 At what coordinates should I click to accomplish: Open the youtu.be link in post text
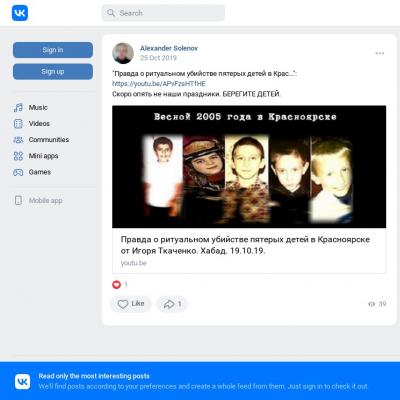point(159,84)
